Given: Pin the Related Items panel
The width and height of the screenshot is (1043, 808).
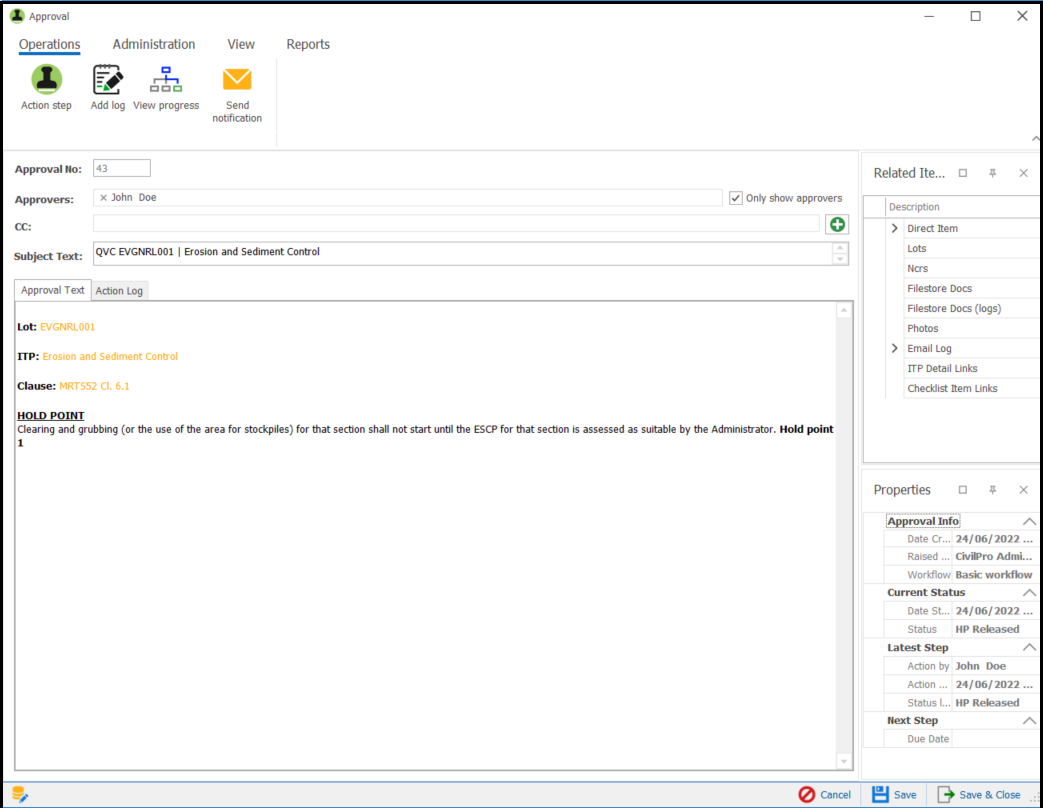Looking at the screenshot, I should 992,173.
